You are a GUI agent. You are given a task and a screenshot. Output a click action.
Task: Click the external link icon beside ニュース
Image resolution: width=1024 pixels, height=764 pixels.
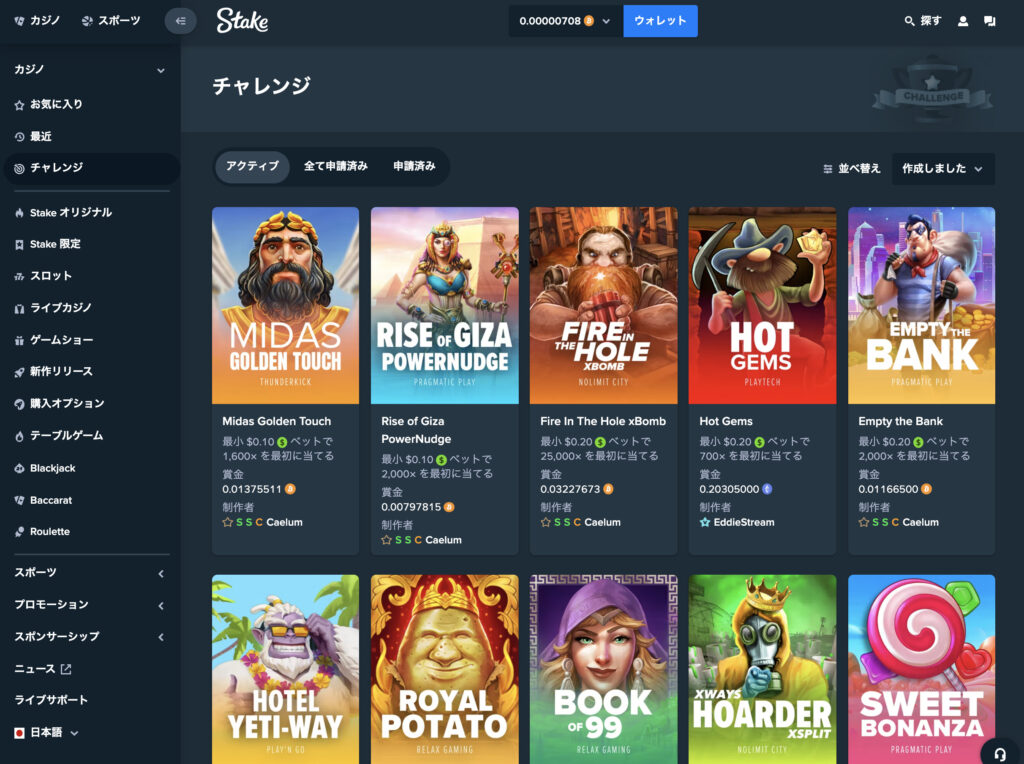[66, 669]
